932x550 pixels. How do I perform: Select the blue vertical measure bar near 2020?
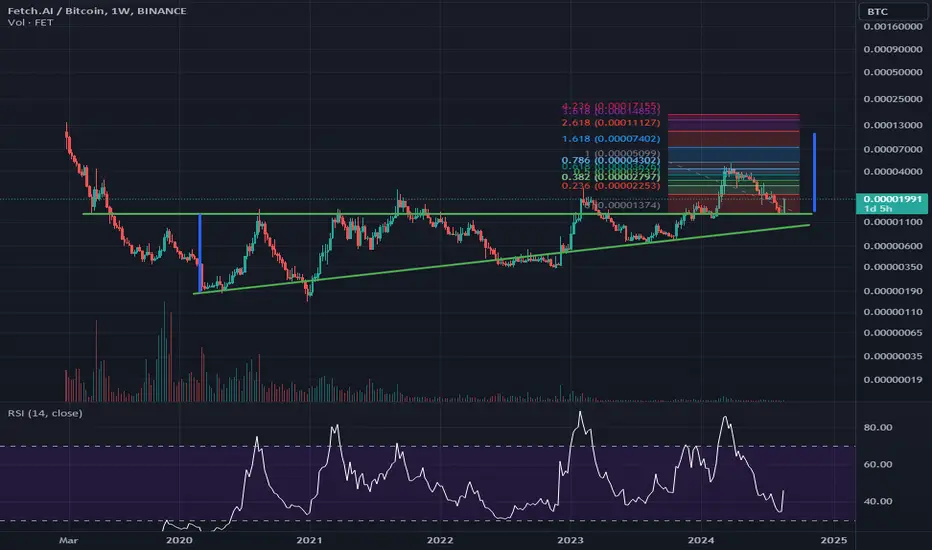200,253
